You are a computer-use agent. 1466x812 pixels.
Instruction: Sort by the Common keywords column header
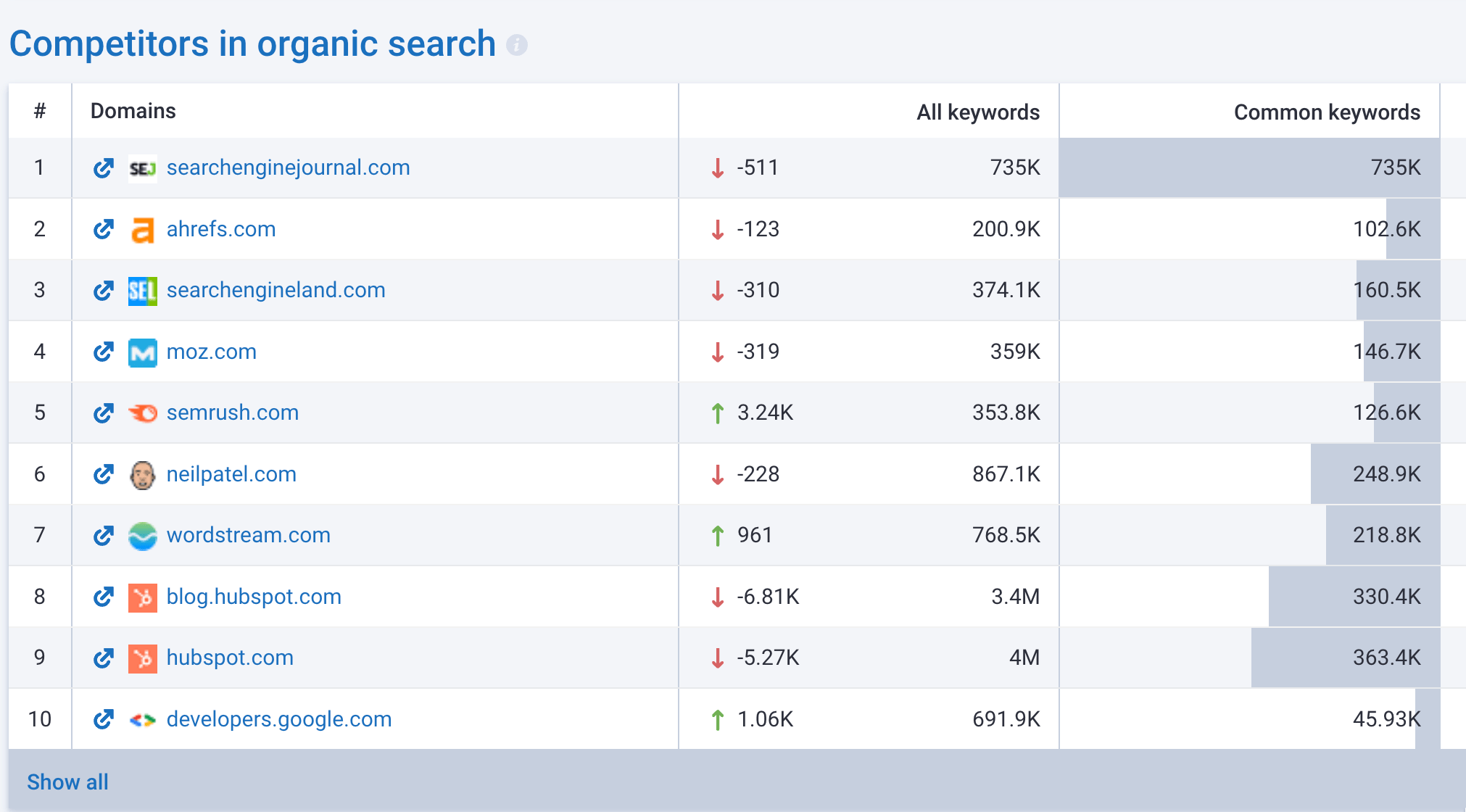pos(1326,112)
